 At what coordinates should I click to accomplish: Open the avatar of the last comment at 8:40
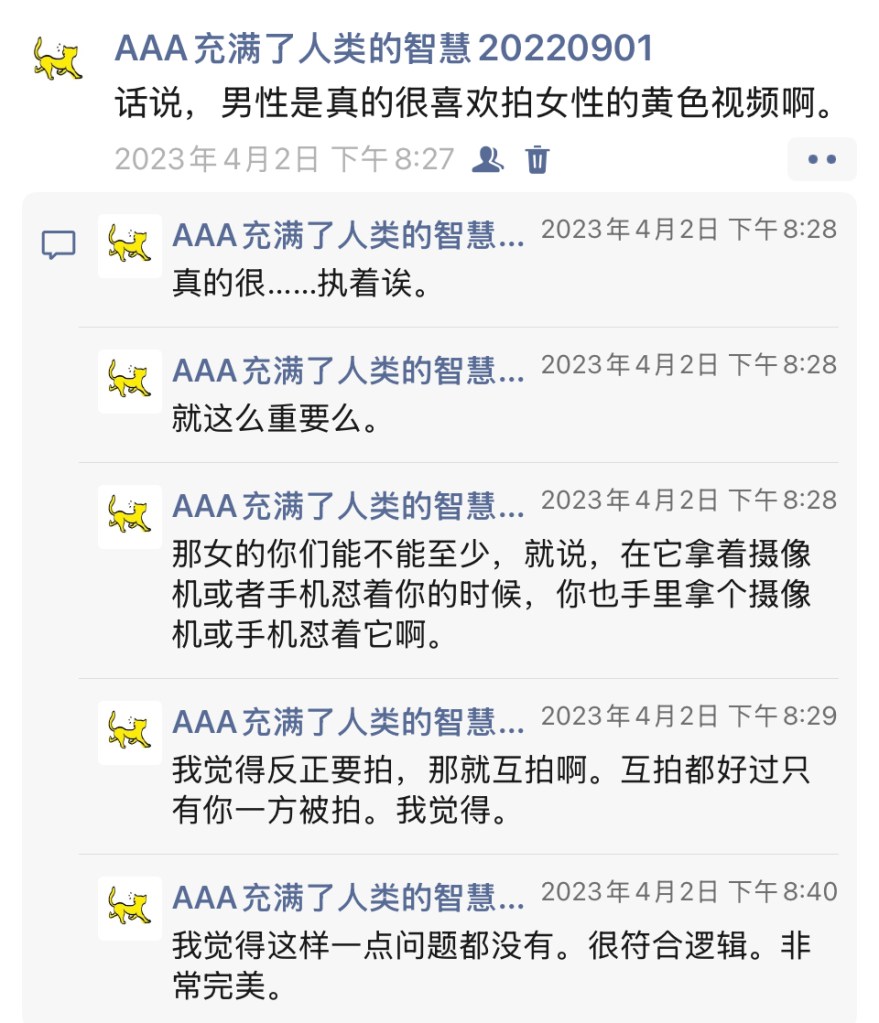coord(130,908)
